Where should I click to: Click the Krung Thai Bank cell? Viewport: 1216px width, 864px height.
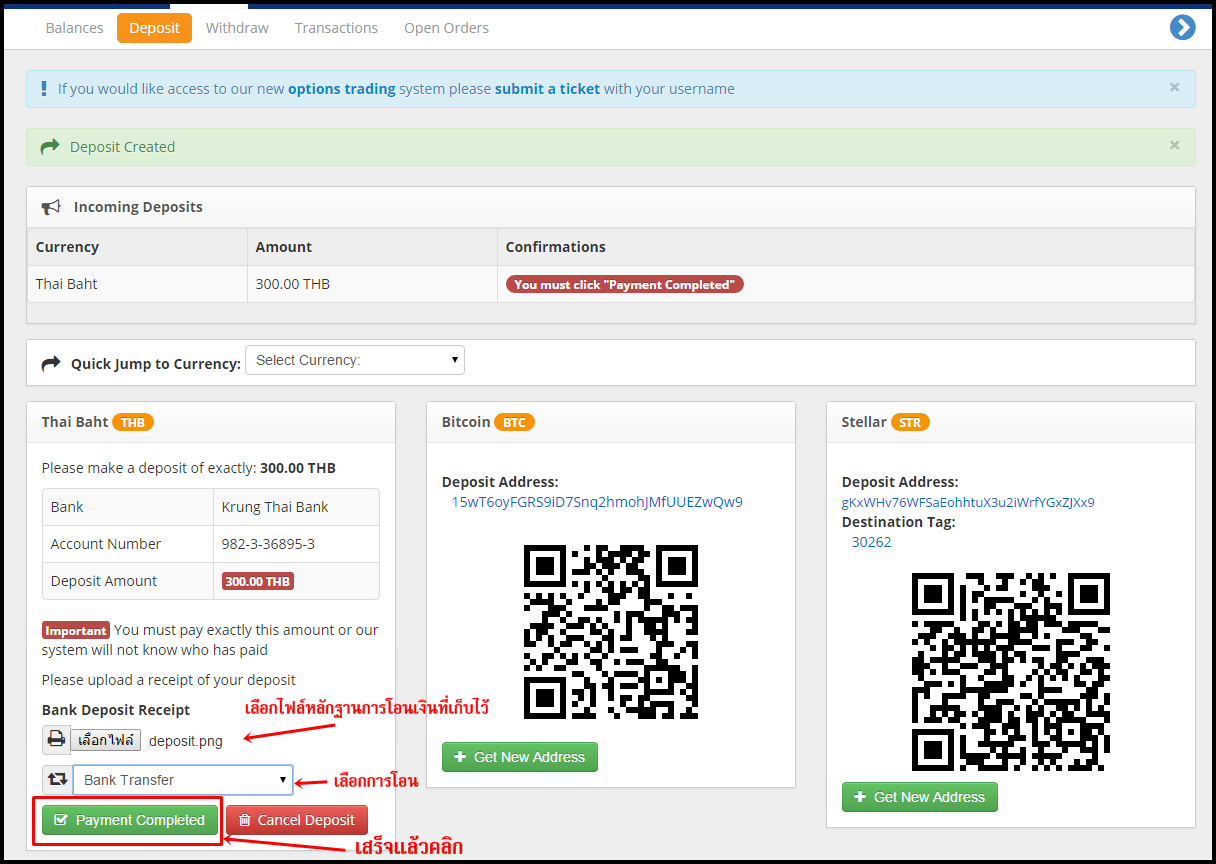[296, 507]
